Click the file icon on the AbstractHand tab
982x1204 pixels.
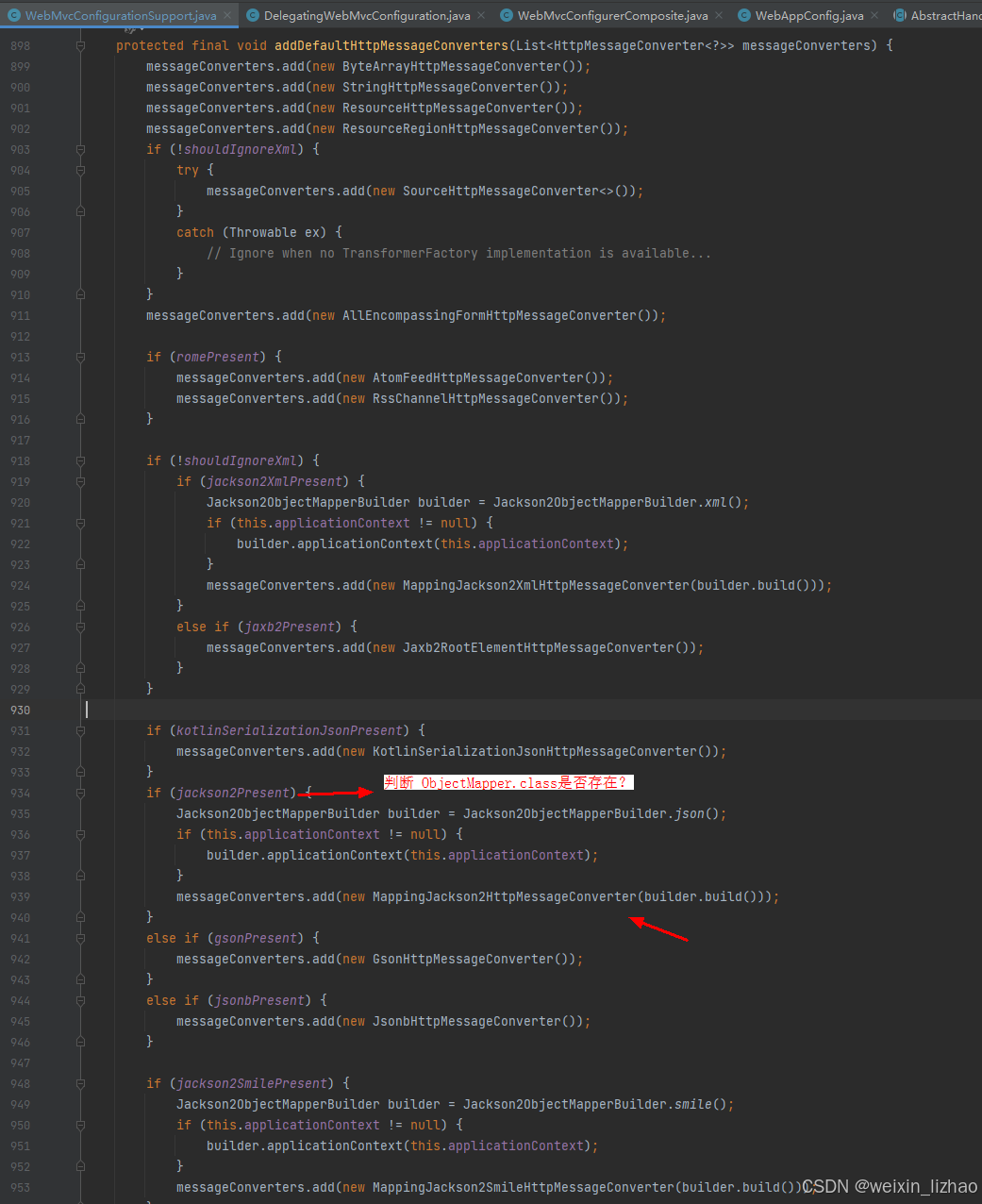tap(900, 15)
